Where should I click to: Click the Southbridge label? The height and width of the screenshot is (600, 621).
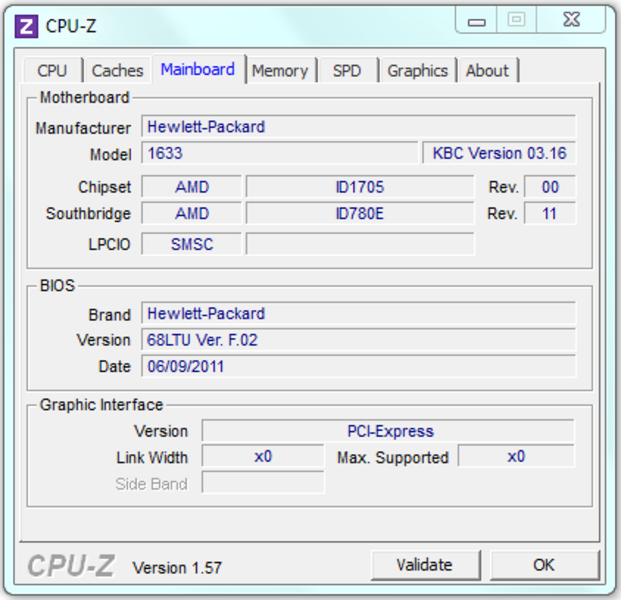[x=88, y=214]
